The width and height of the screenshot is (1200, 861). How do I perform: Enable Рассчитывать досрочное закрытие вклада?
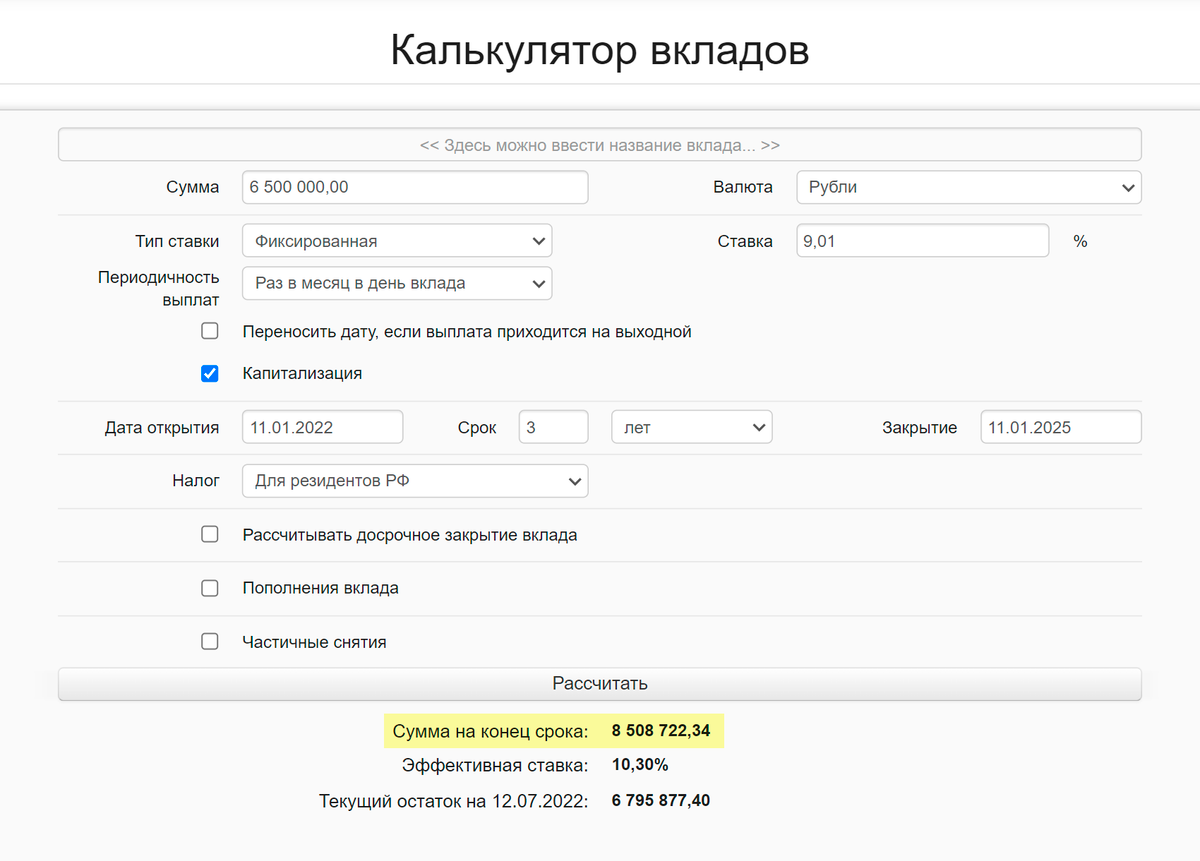coord(210,534)
